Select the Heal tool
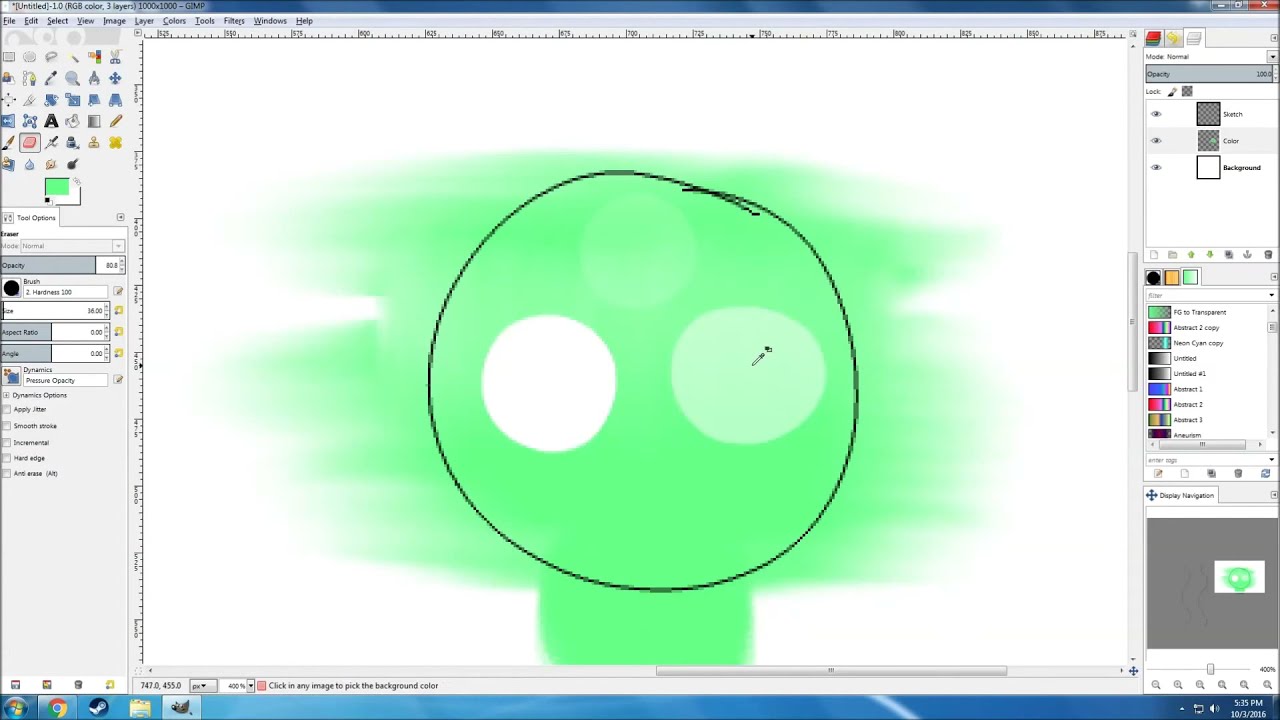The image size is (1280, 720). click(x=115, y=143)
